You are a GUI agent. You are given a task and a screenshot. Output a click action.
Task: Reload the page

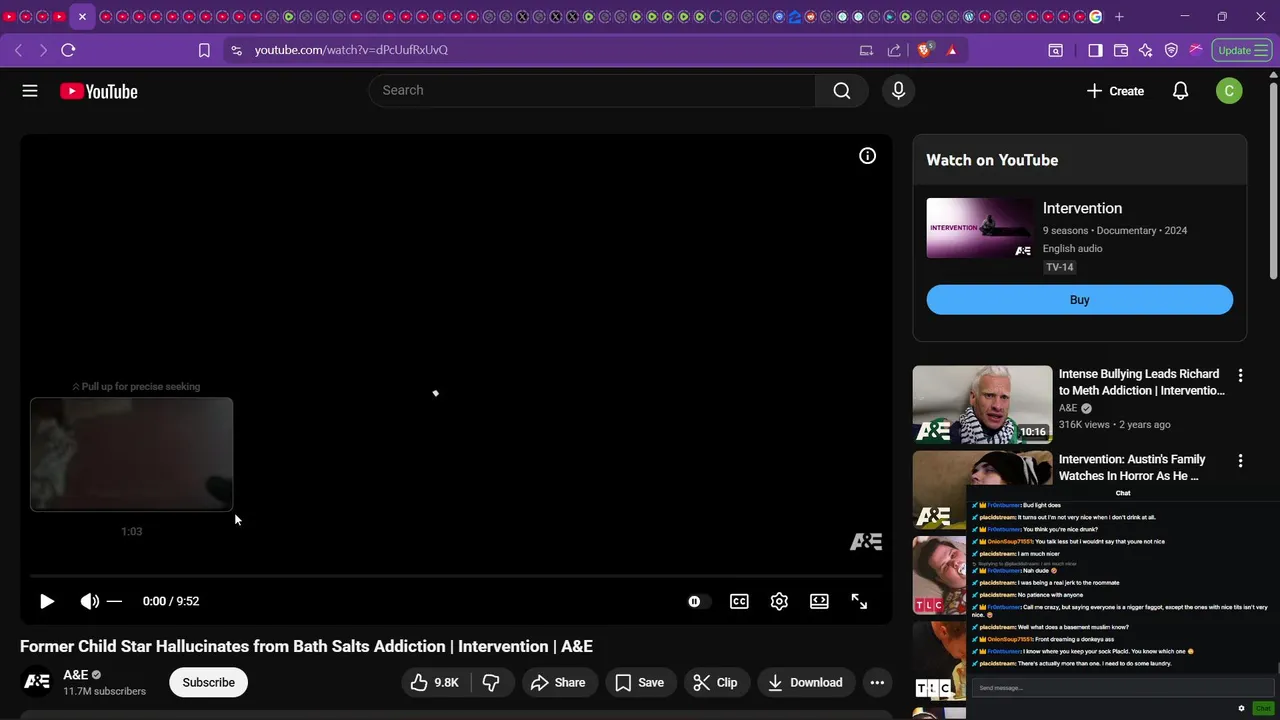(68, 50)
